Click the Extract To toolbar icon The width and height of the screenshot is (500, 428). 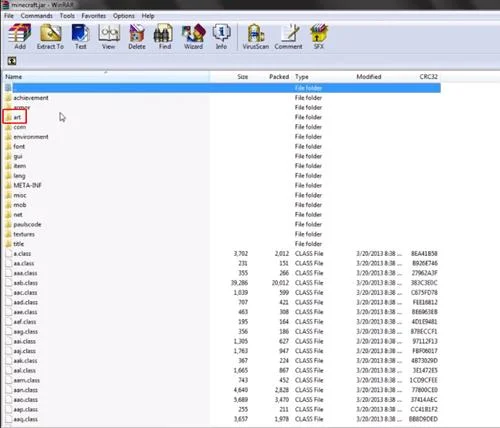tap(50, 37)
